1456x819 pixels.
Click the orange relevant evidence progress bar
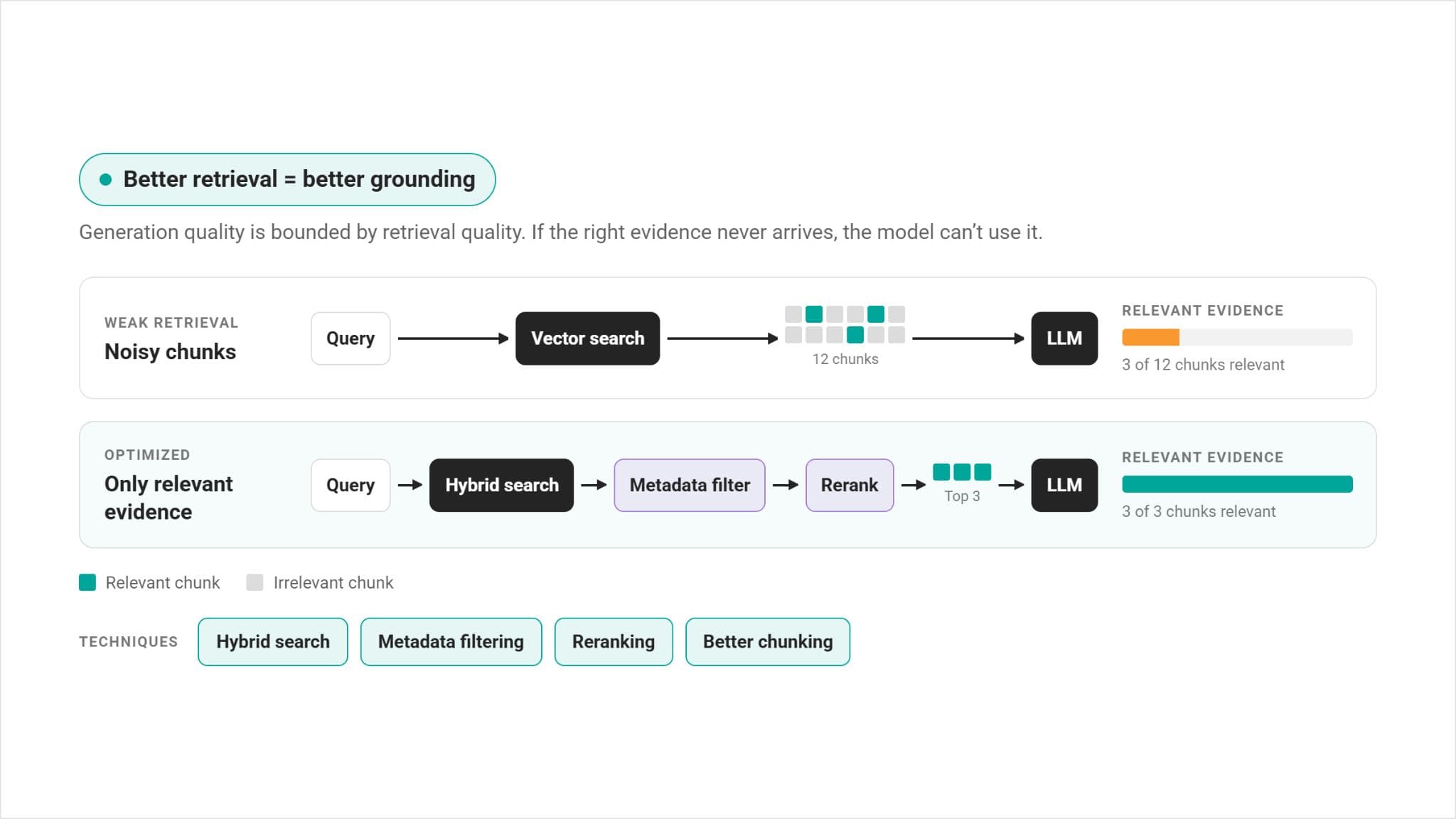tap(1150, 337)
